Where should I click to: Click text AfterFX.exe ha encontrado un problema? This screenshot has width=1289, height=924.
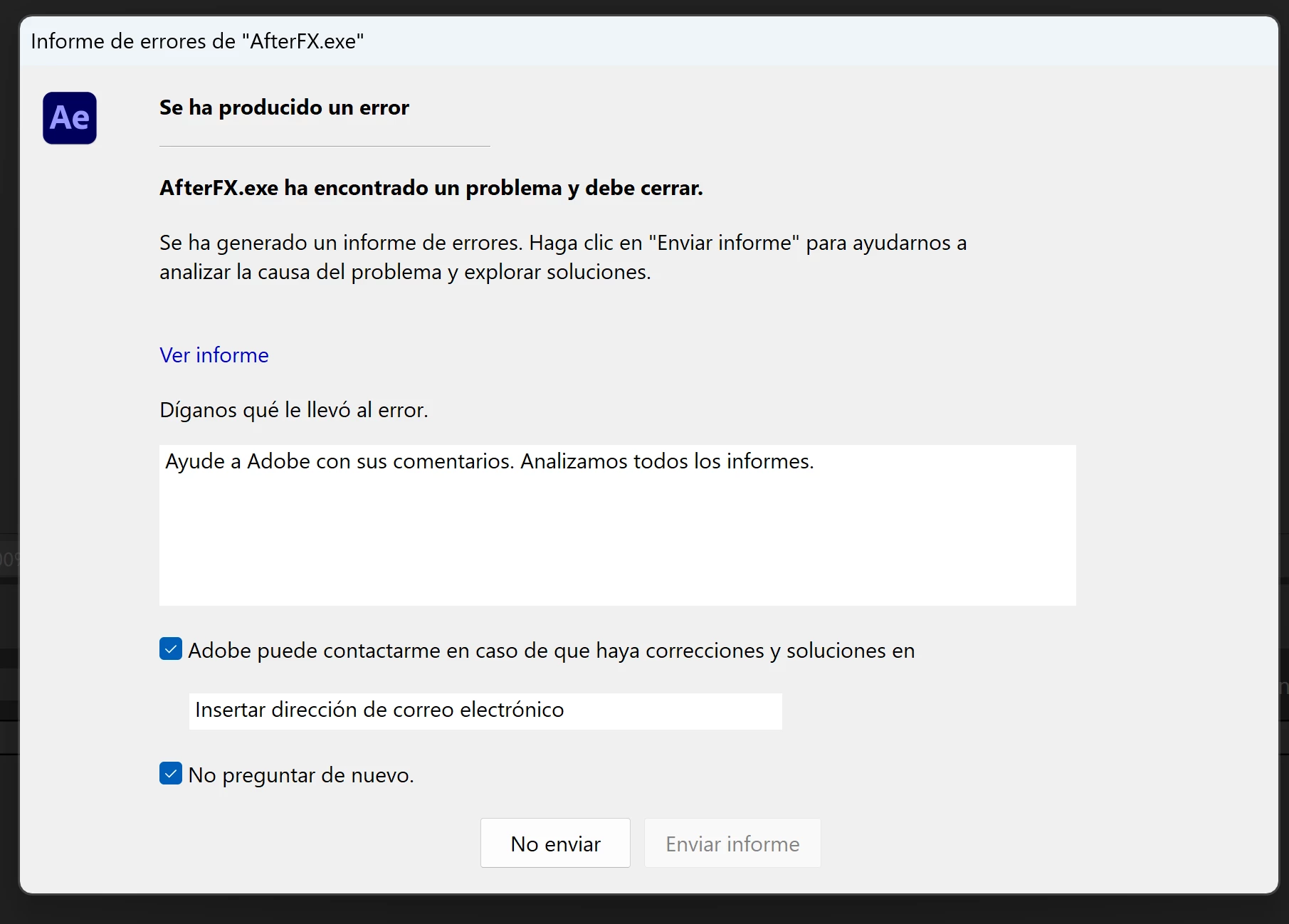(x=431, y=188)
